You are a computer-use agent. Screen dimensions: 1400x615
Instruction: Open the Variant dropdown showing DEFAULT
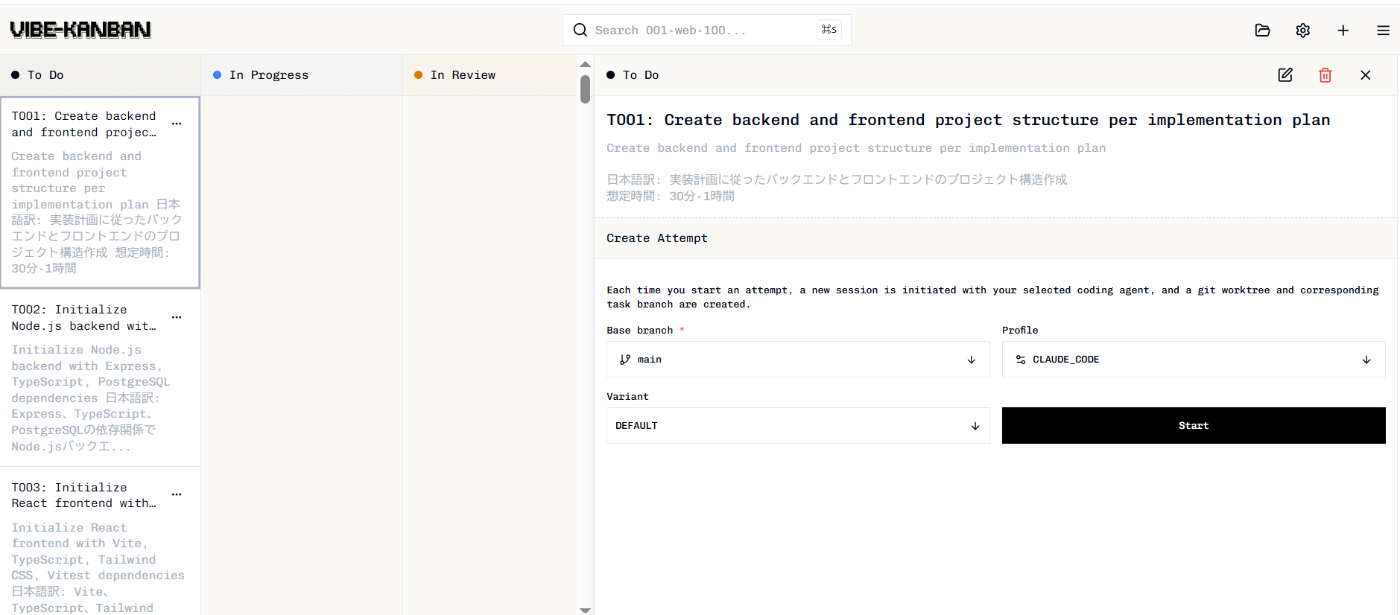pyautogui.click(x=798, y=425)
